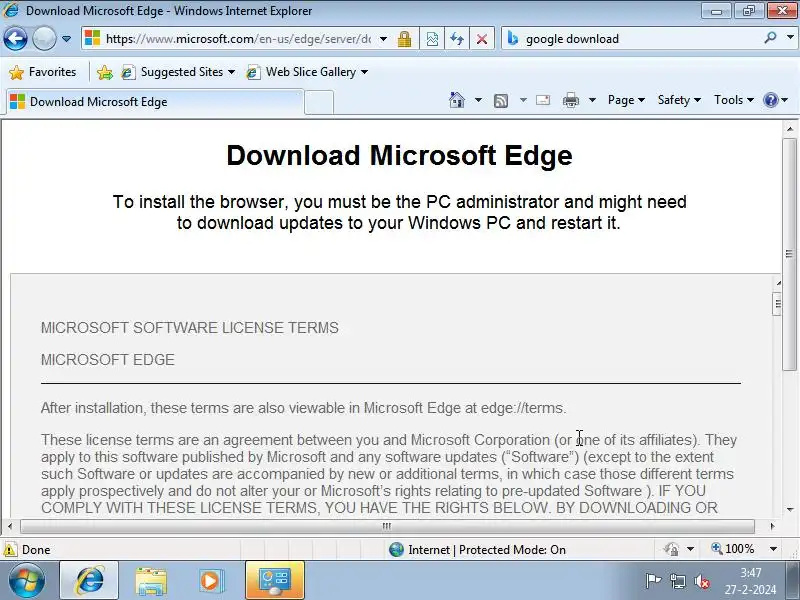800x600 pixels.
Task: Click the magnifier Search icon
Action: click(770, 38)
